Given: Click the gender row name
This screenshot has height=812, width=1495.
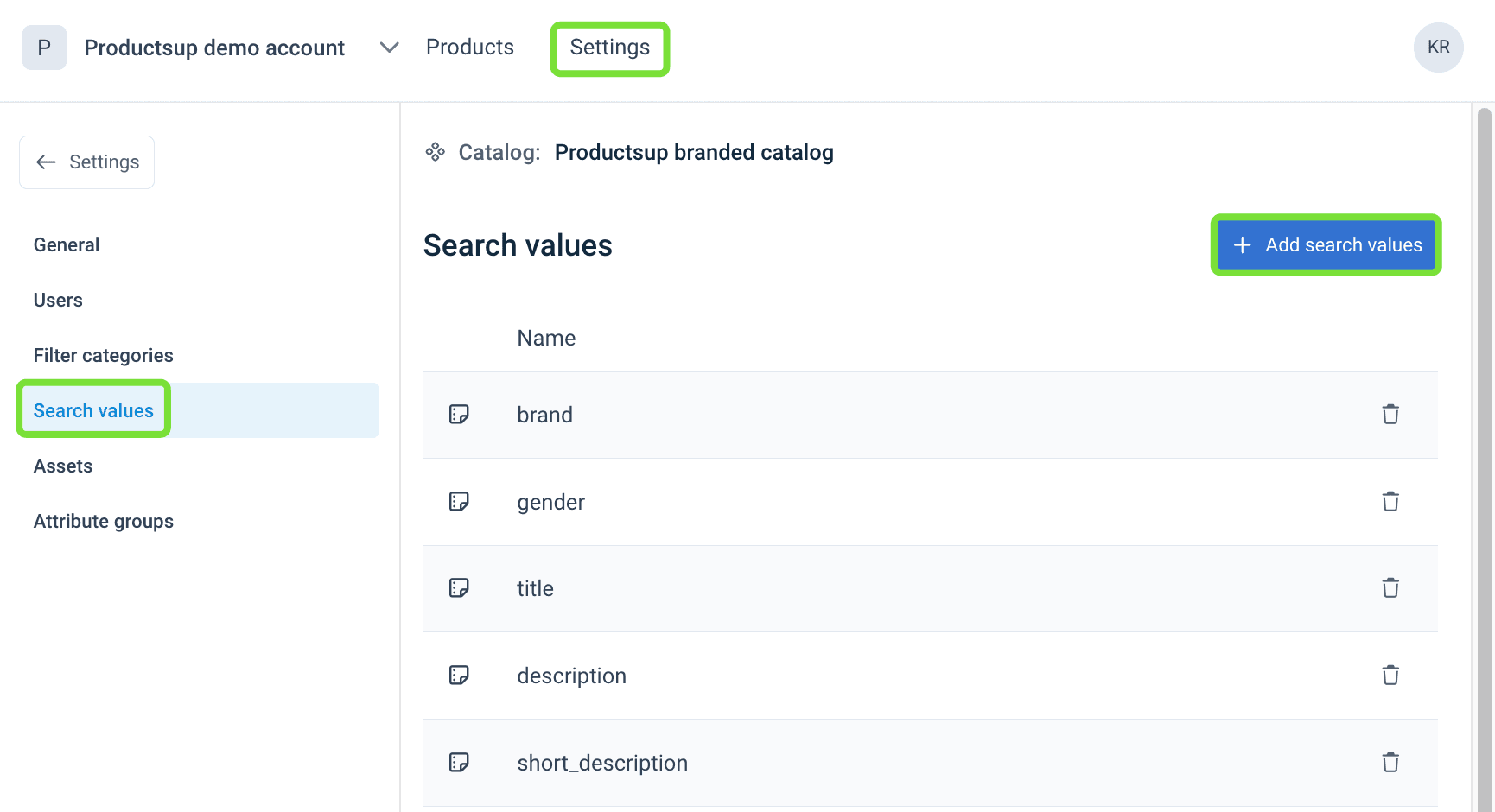Looking at the screenshot, I should (x=551, y=502).
